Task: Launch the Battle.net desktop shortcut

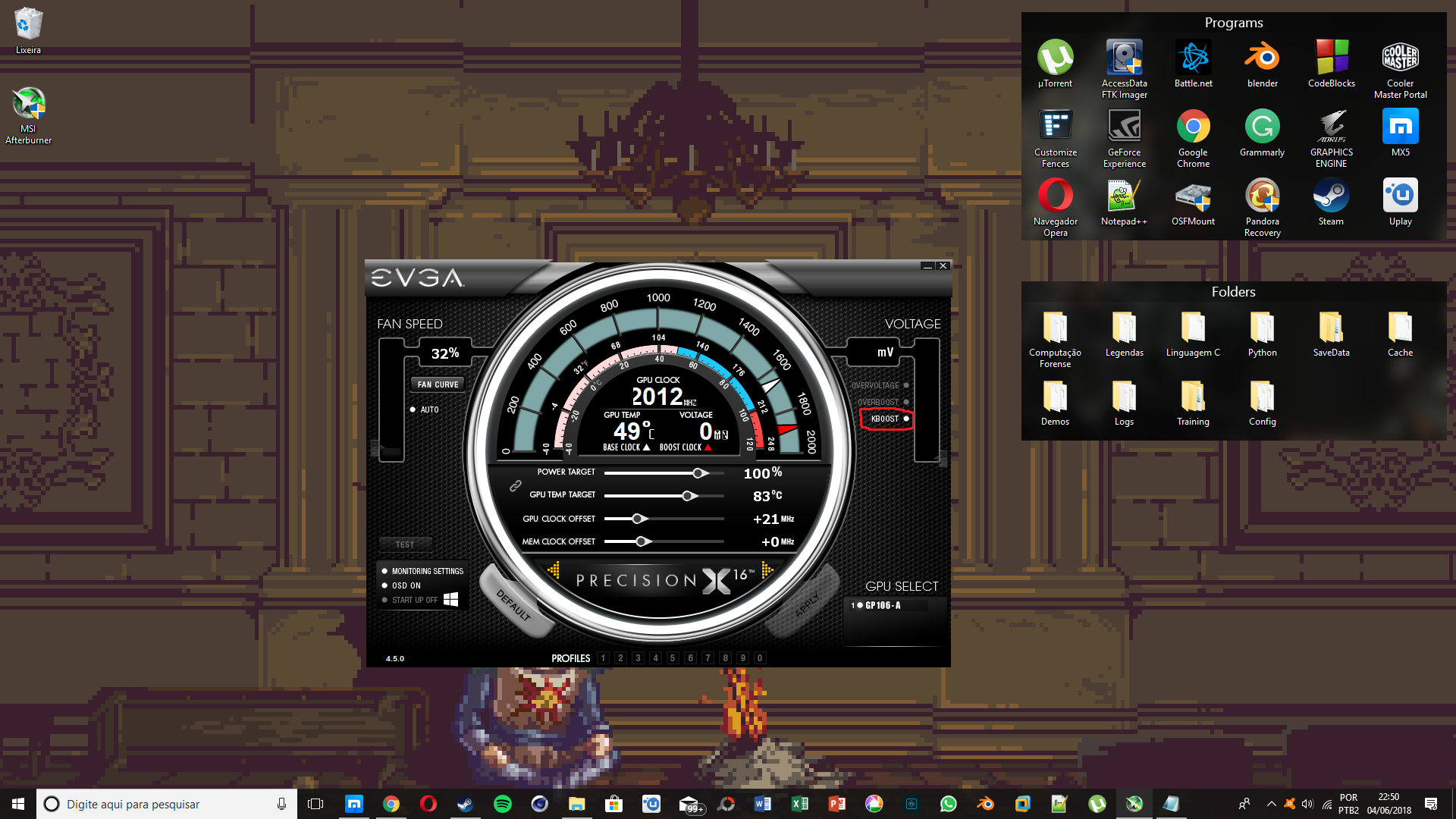Action: (x=1193, y=64)
